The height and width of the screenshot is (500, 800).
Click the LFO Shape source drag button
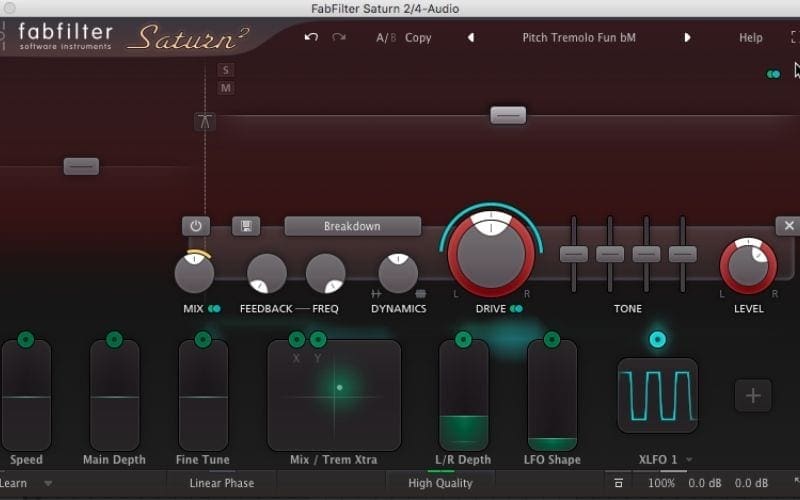(552, 339)
